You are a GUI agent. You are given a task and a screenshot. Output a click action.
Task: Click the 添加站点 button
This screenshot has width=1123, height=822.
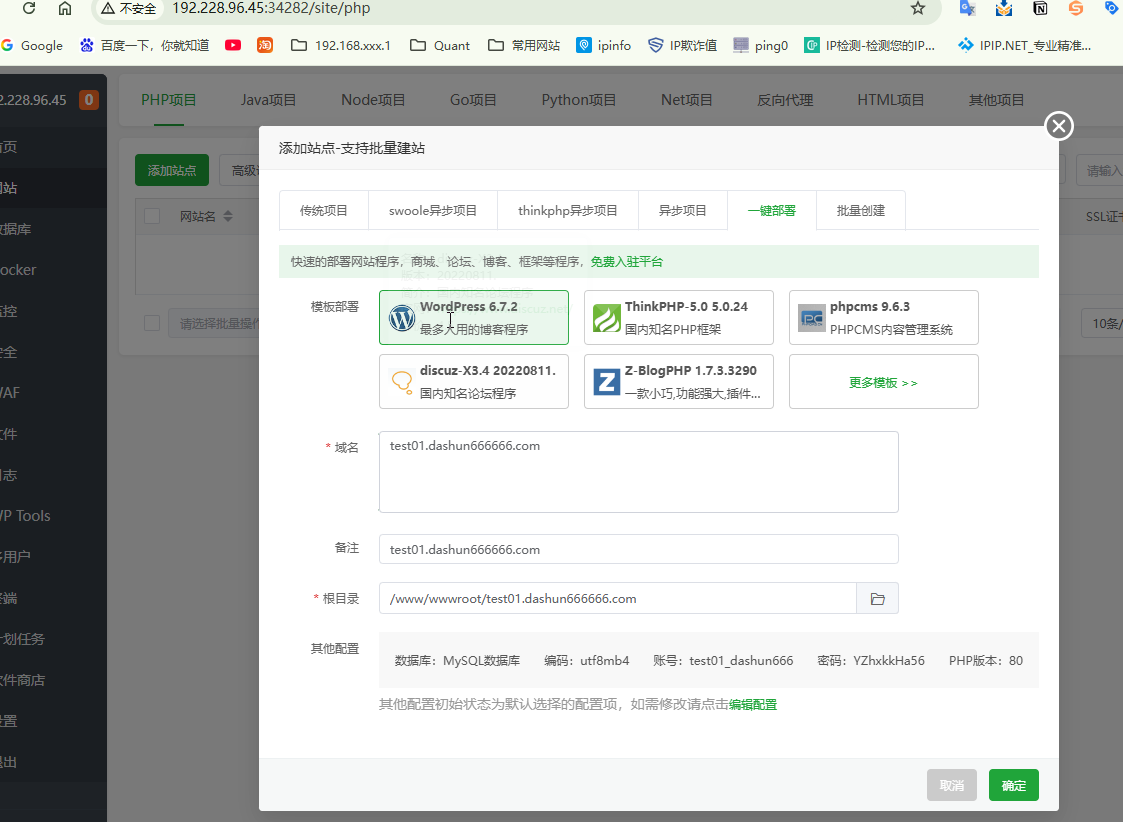click(x=172, y=170)
